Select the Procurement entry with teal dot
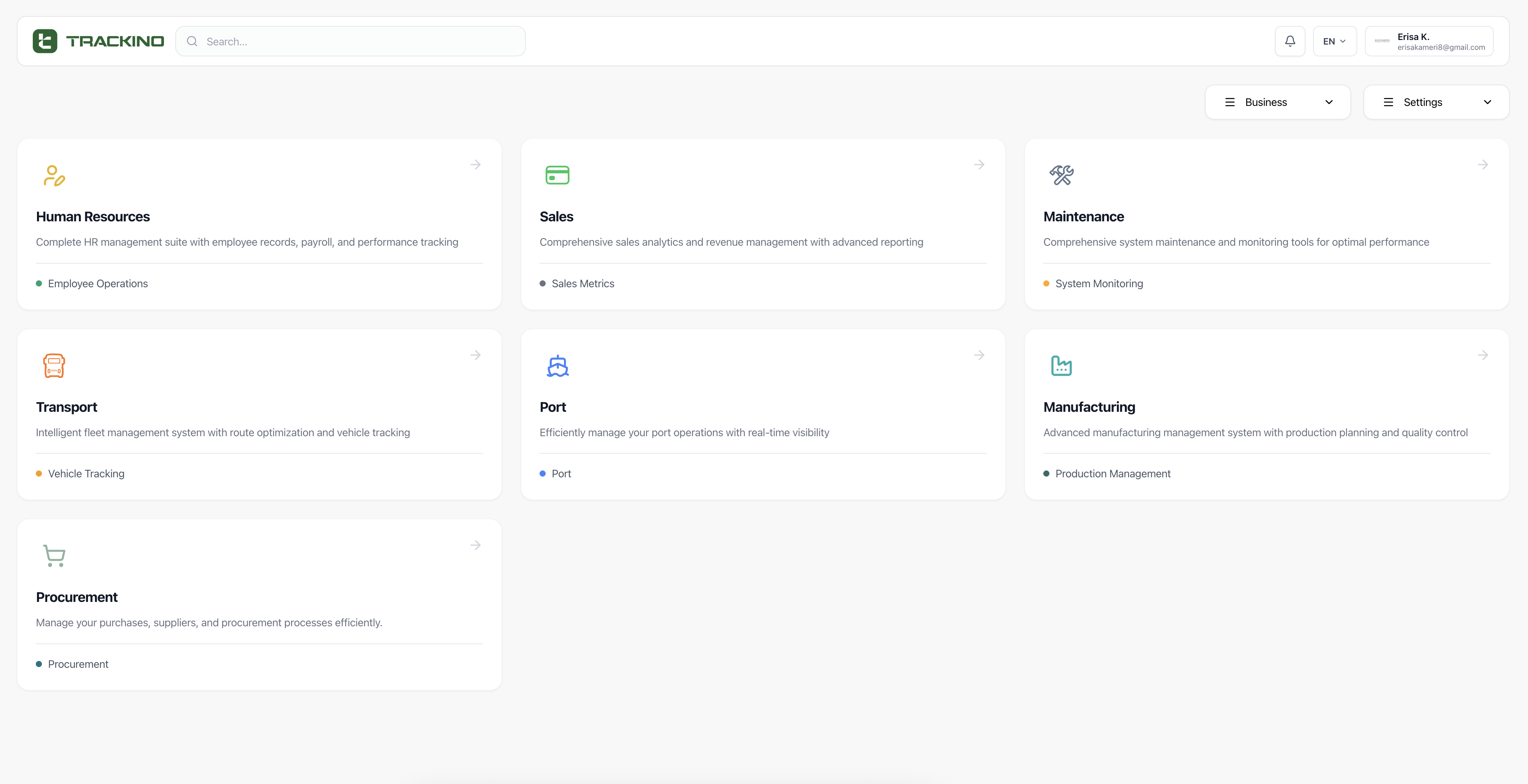The height and width of the screenshot is (784, 1528). (x=72, y=664)
